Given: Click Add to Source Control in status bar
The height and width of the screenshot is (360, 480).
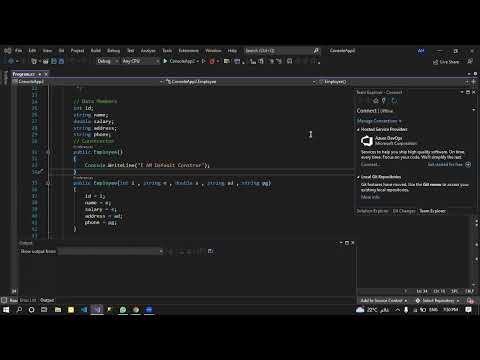Looking at the screenshot, I should point(383,301).
